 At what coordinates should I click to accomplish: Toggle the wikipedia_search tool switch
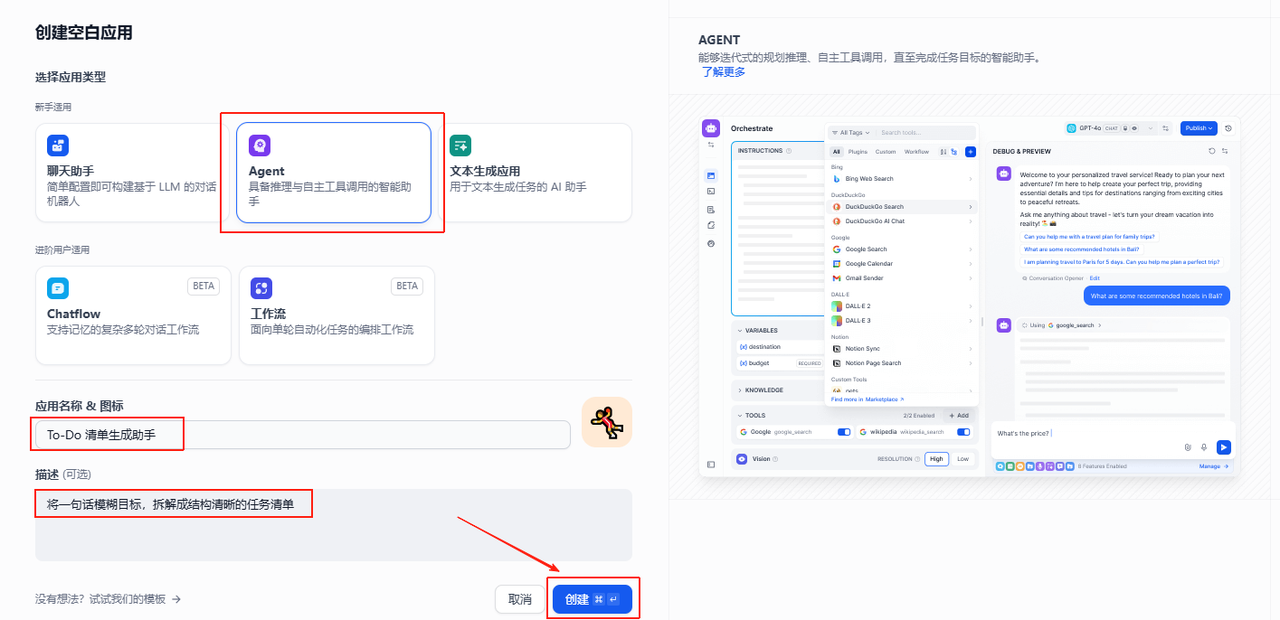click(x=963, y=432)
